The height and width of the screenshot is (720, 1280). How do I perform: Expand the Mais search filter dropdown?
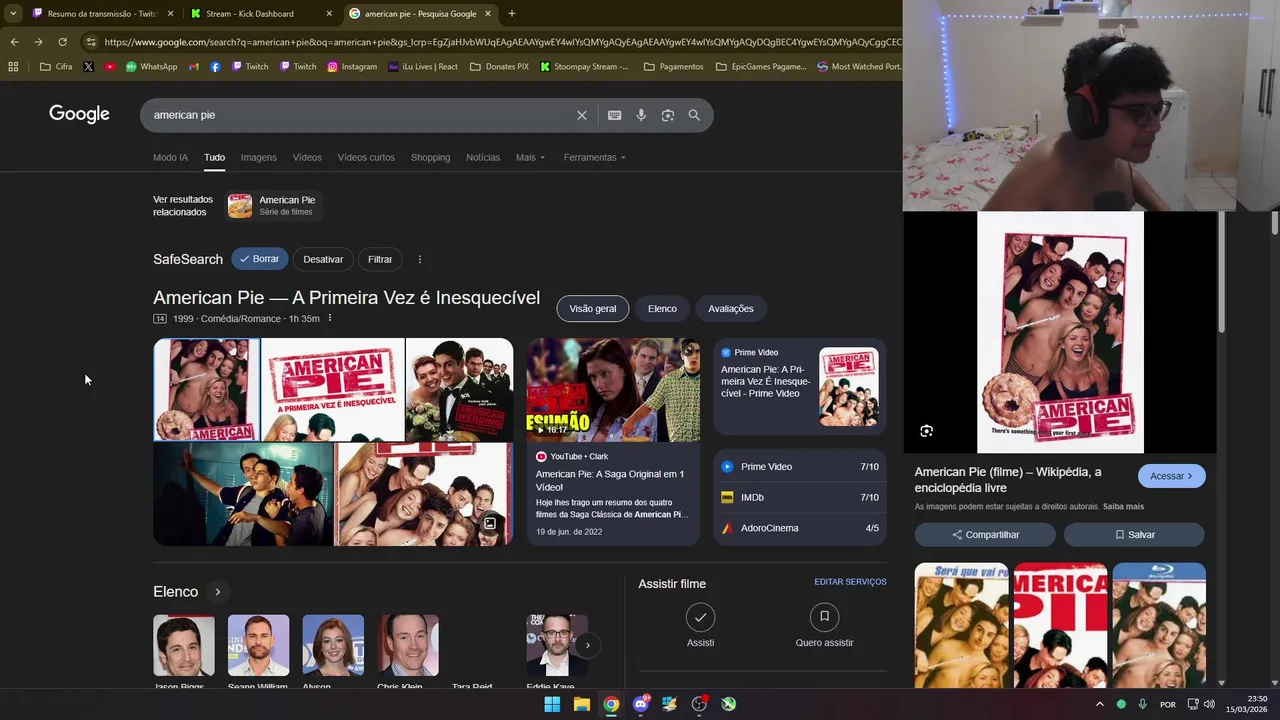click(530, 157)
